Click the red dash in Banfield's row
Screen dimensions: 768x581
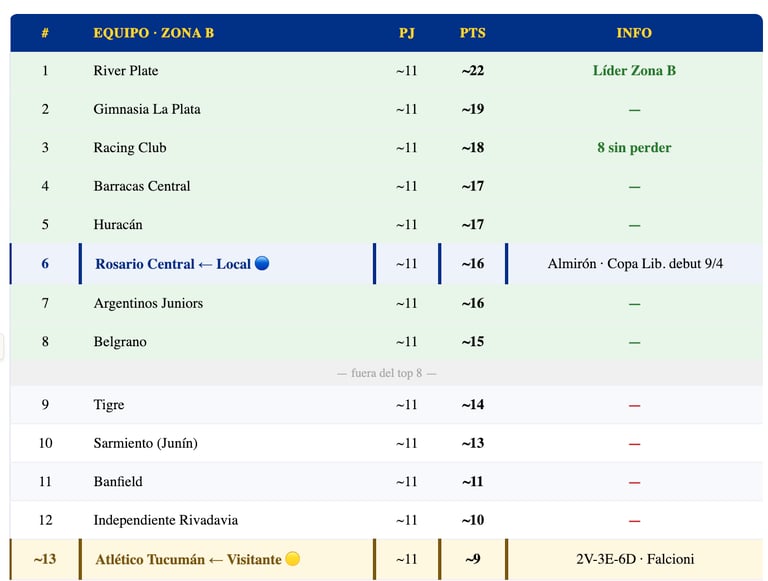click(x=634, y=482)
